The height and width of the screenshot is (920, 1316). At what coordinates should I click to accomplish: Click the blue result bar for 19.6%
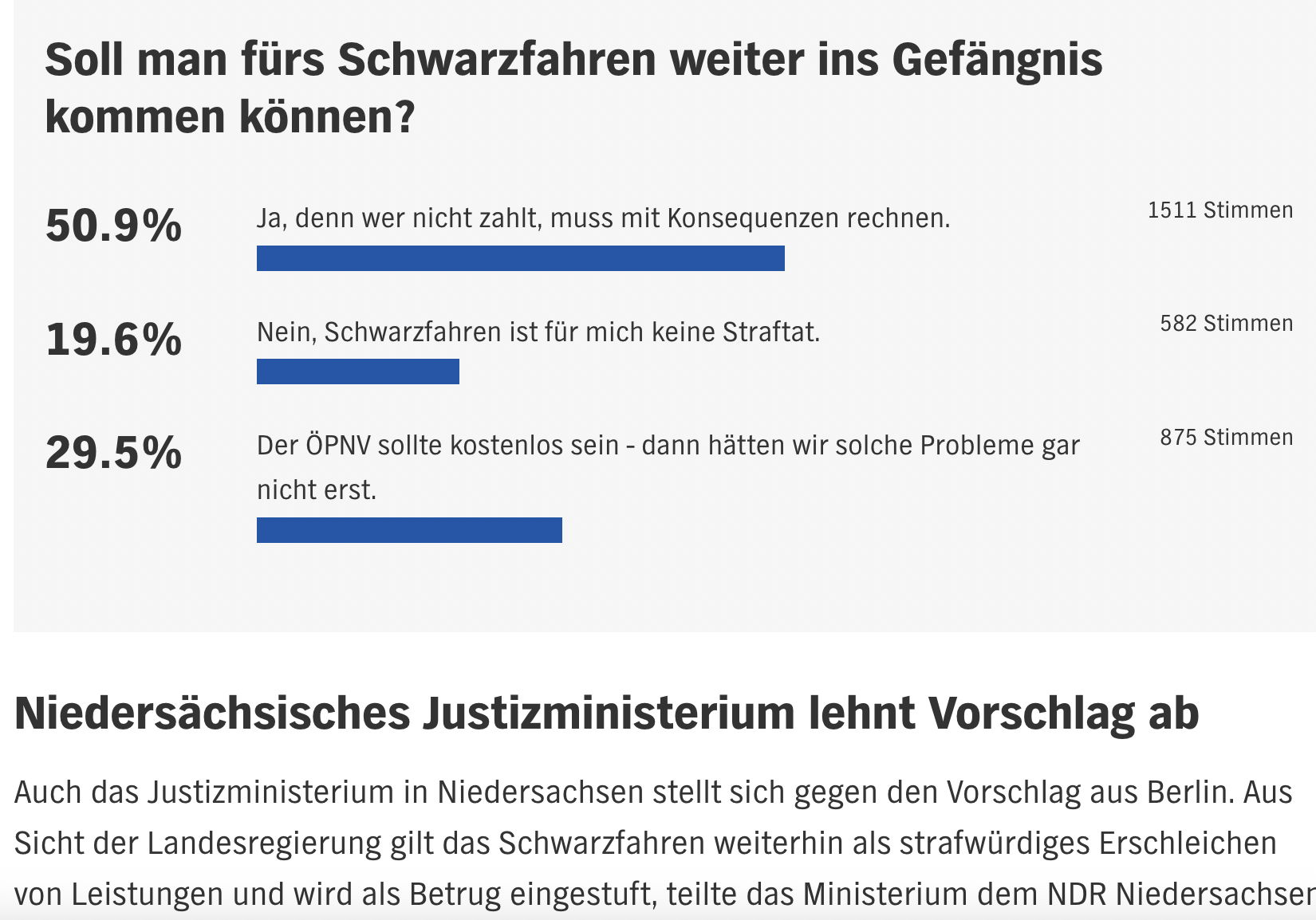point(357,372)
